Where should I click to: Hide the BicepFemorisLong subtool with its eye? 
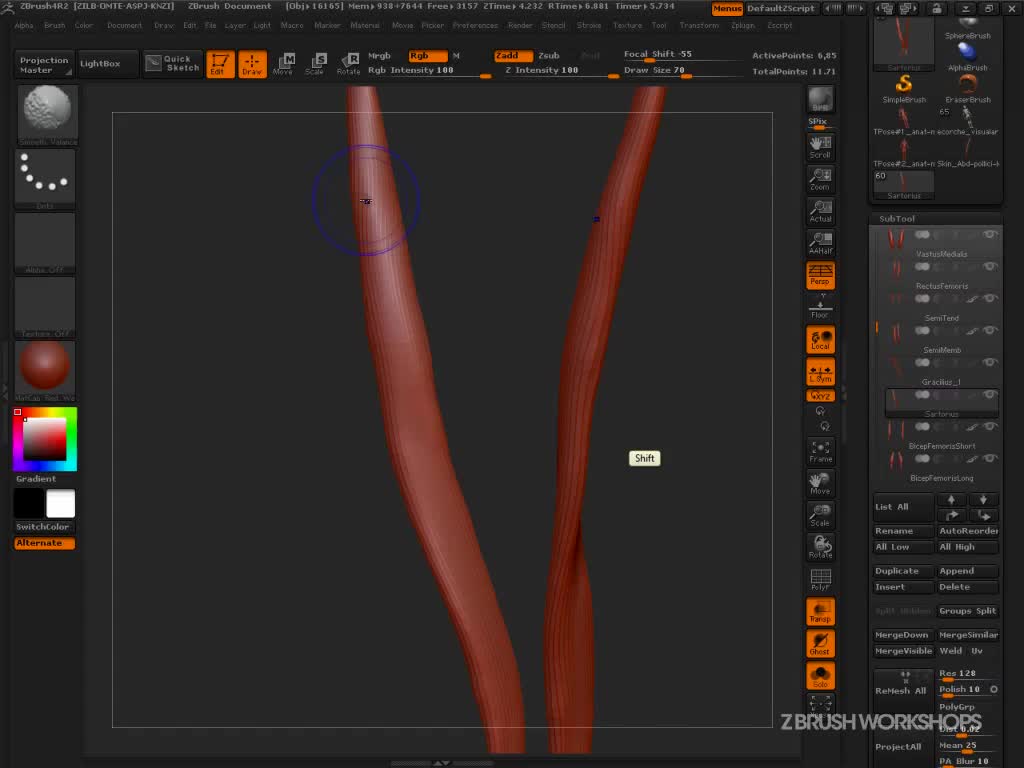pos(990,458)
